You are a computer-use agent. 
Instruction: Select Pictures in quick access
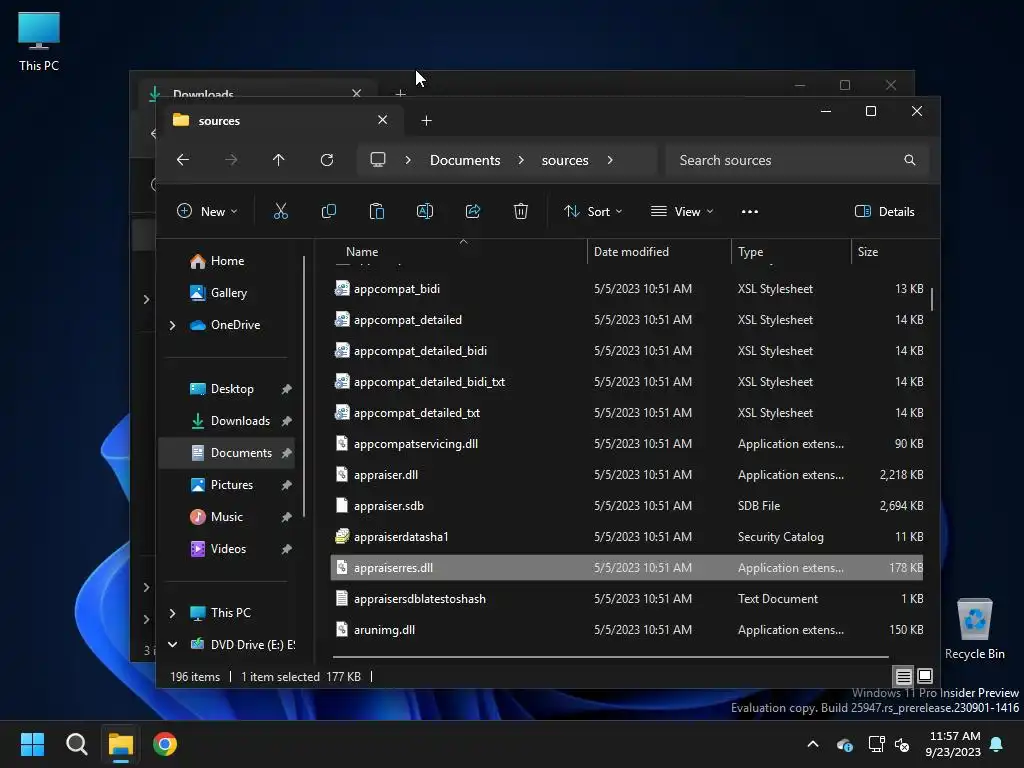click(231, 485)
